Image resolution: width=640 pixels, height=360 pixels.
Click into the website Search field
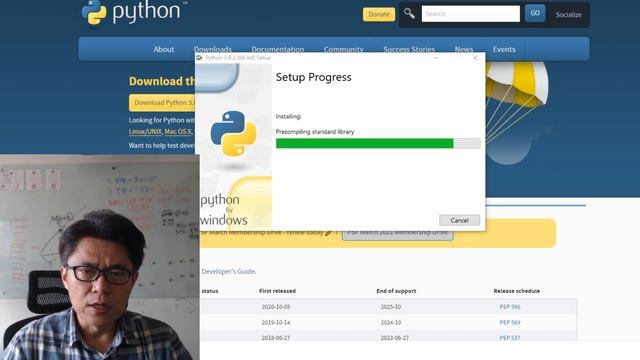click(x=471, y=13)
